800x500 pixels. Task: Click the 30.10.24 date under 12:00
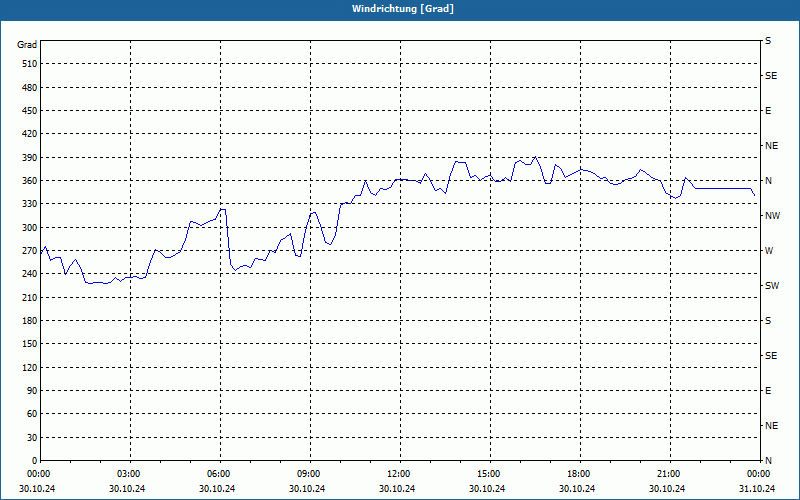tap(397, 489)
